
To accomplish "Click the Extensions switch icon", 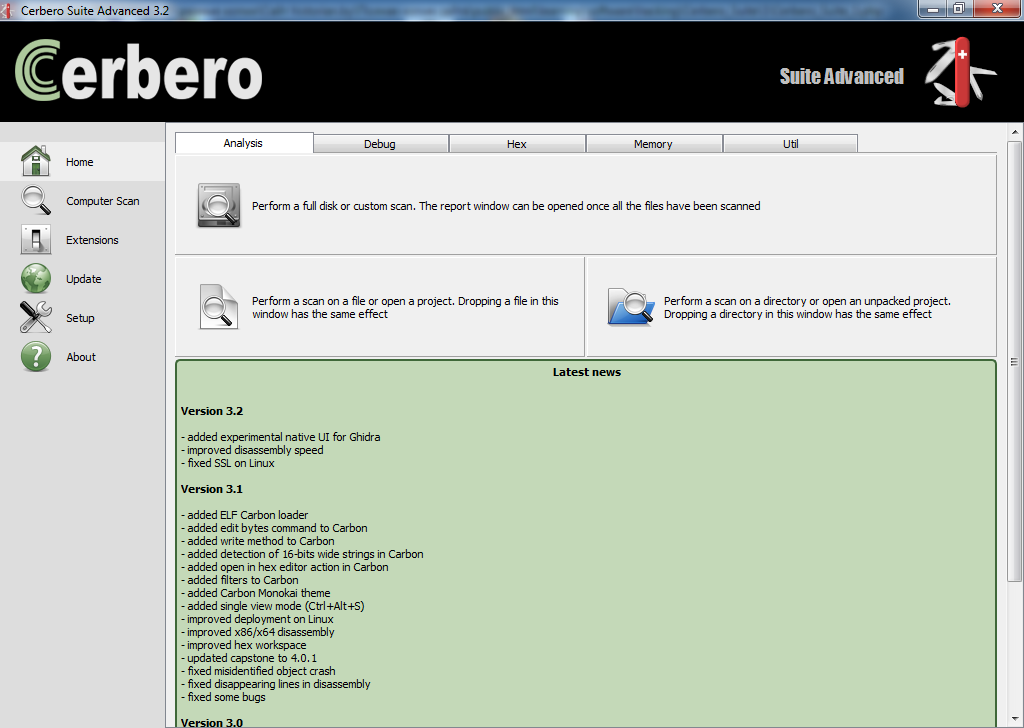I will (36, 239).
